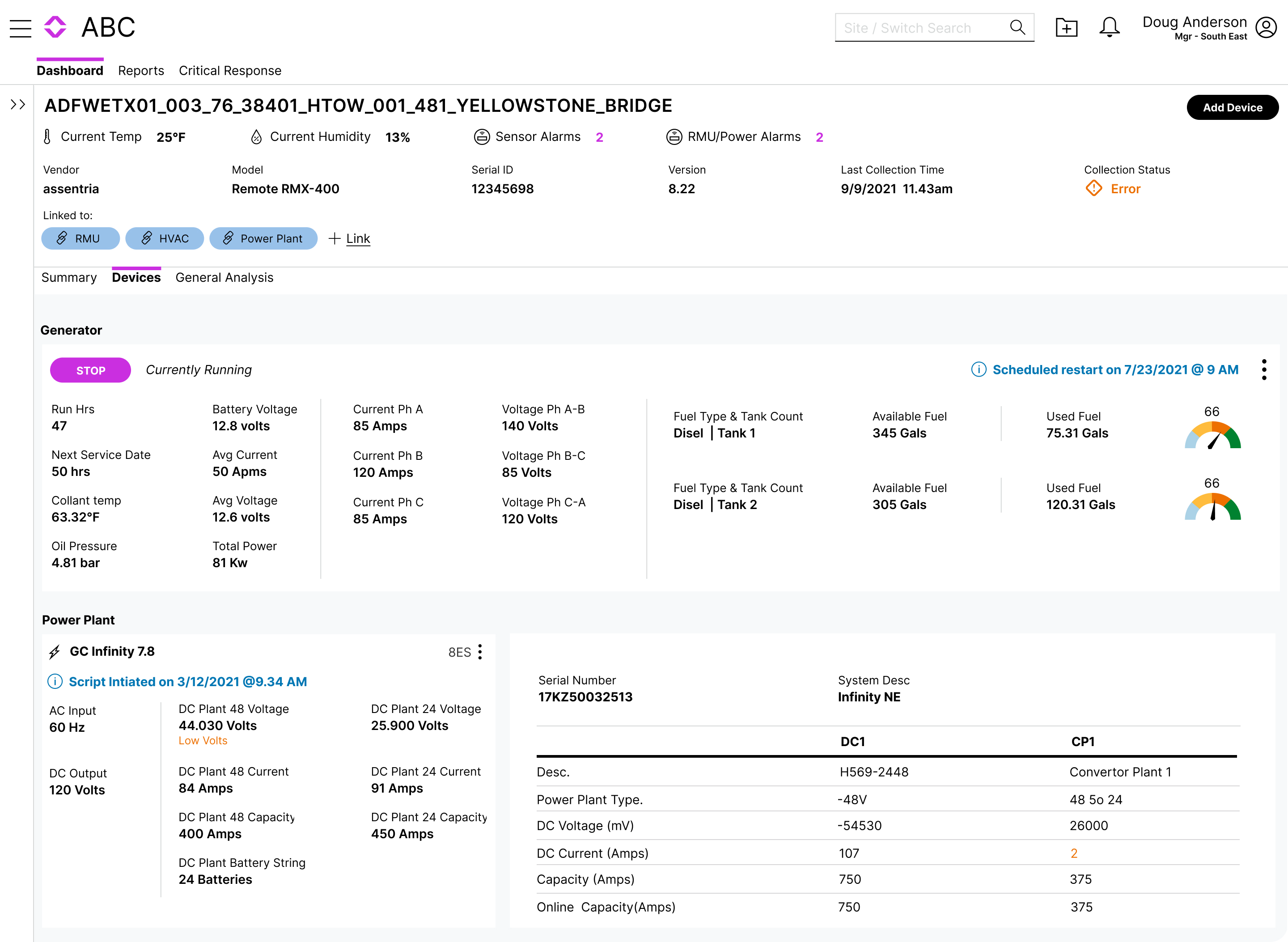Open notifications bell
This screenshot has width=1288, height=942.
(1110, 27)
